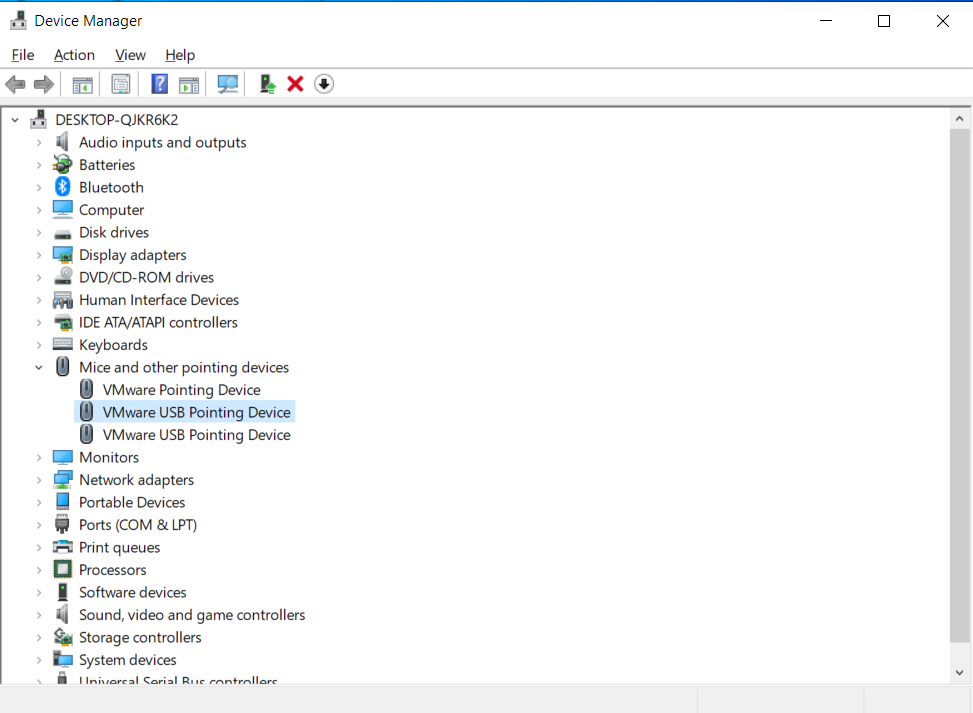Image resolution: width=973 pixels, height=713 pixels.
Task: Select the Processors label
Action: [x=112, y=570]
